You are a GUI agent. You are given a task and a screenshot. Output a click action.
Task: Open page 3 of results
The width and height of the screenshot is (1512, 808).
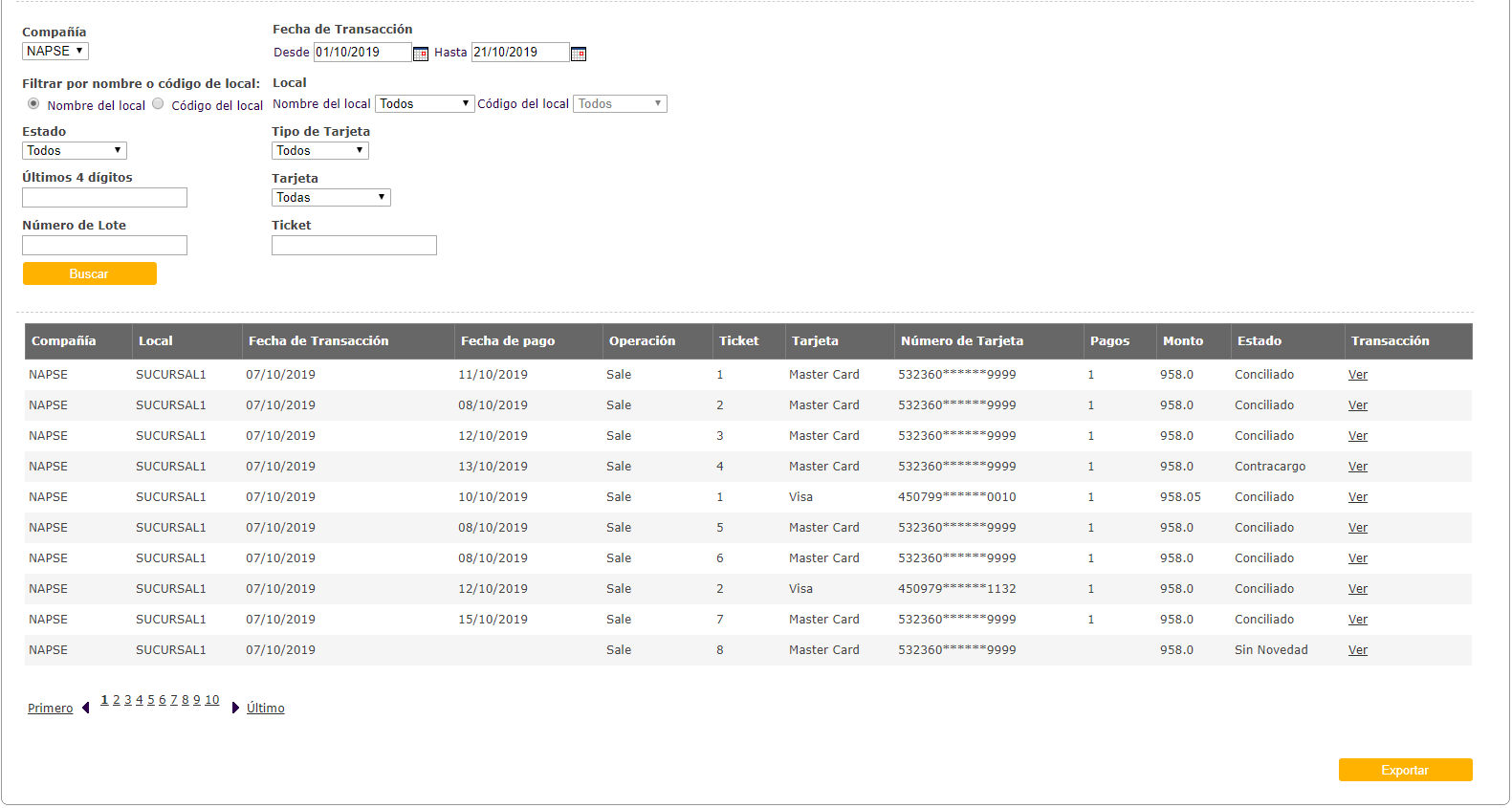click(128, 700)
